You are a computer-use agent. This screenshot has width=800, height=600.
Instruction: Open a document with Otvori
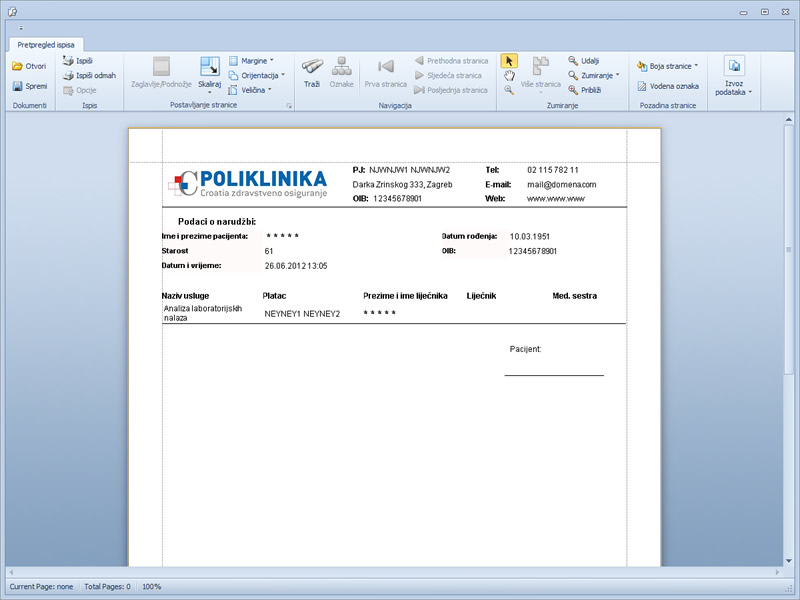tap(29, 66)
